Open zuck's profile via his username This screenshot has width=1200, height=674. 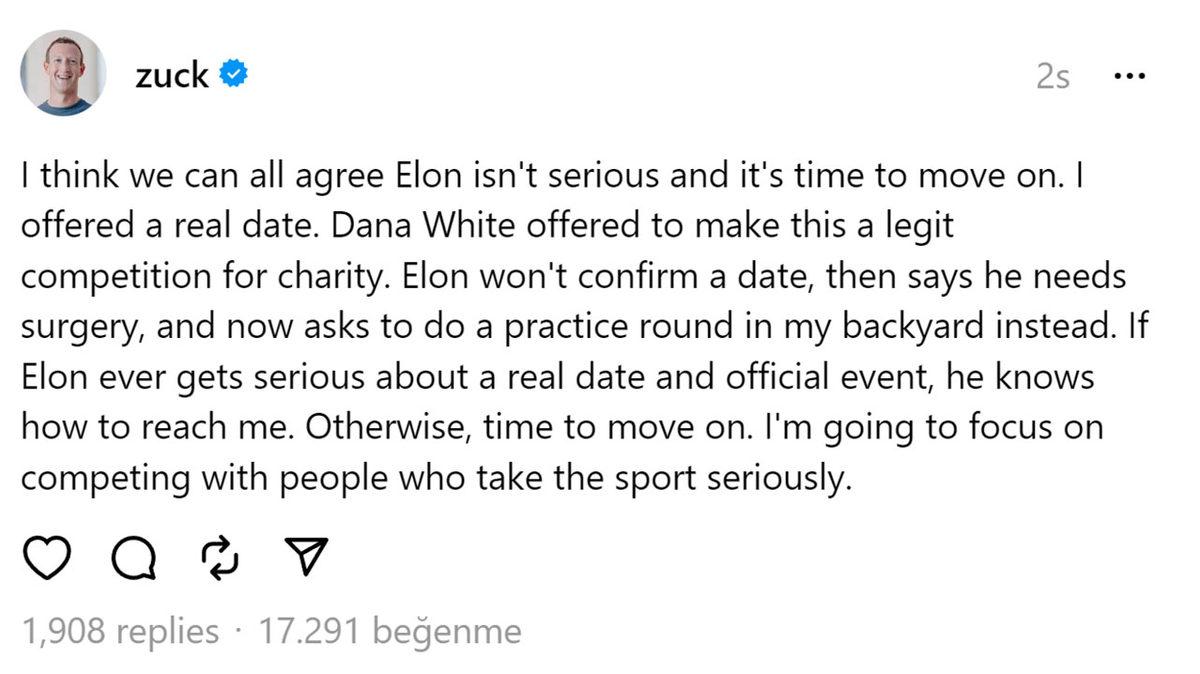[x=175, y=73]
